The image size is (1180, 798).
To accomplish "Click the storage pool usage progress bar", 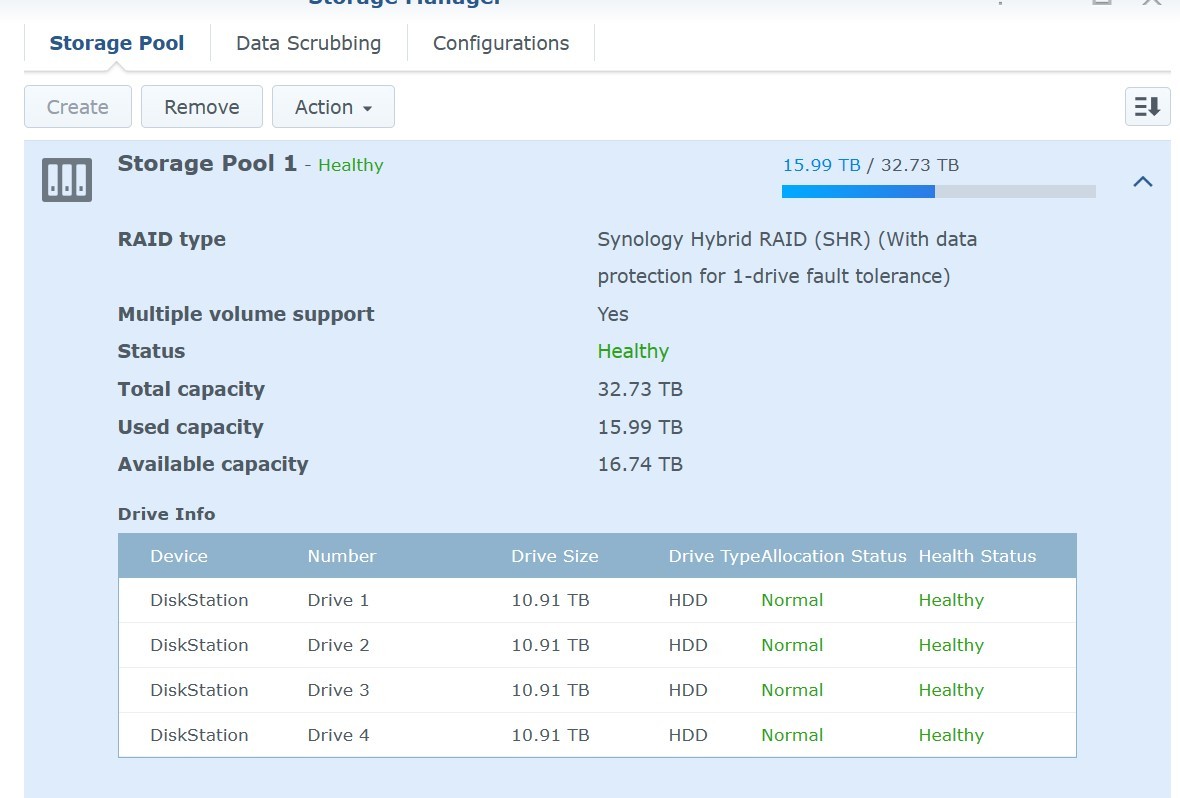I will pyautogui.click(x=938, y=191).
